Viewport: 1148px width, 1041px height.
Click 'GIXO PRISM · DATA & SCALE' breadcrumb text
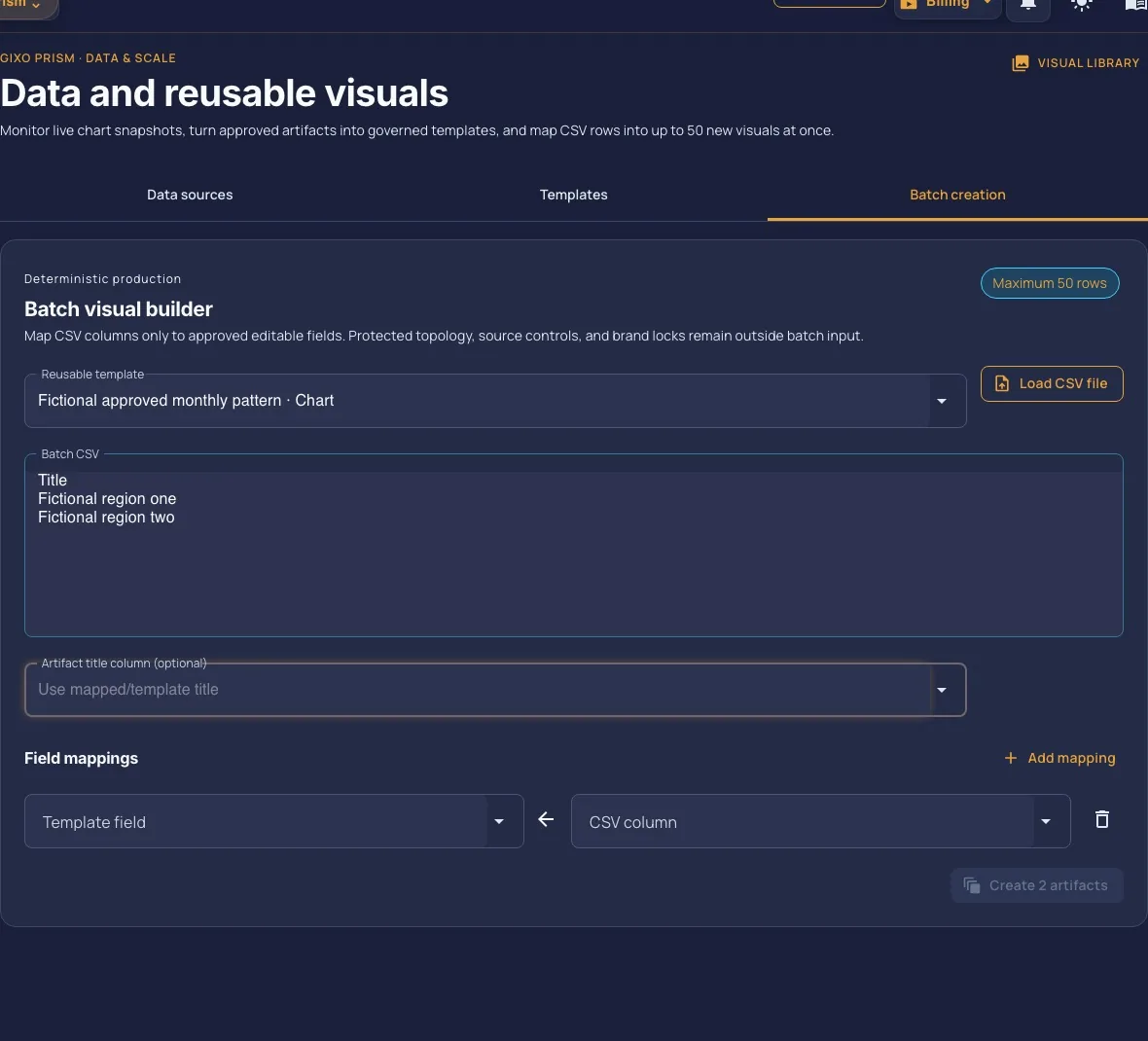pyautogui.click(x=88, y=57)
